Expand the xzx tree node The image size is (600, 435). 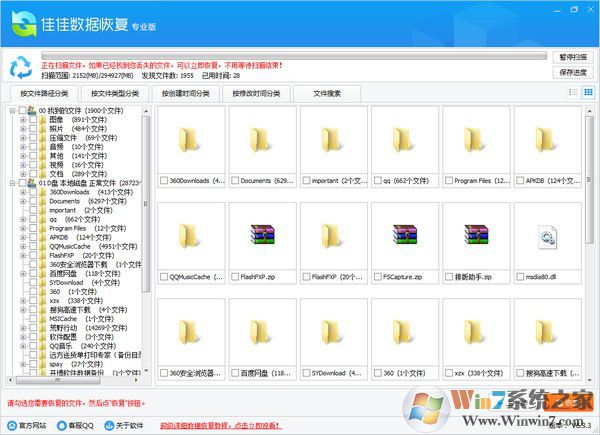point(23,301)
